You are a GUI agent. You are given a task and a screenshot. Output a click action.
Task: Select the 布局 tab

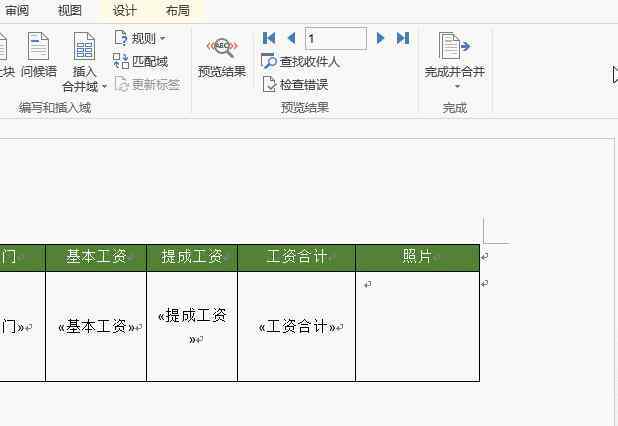point(178,10)
